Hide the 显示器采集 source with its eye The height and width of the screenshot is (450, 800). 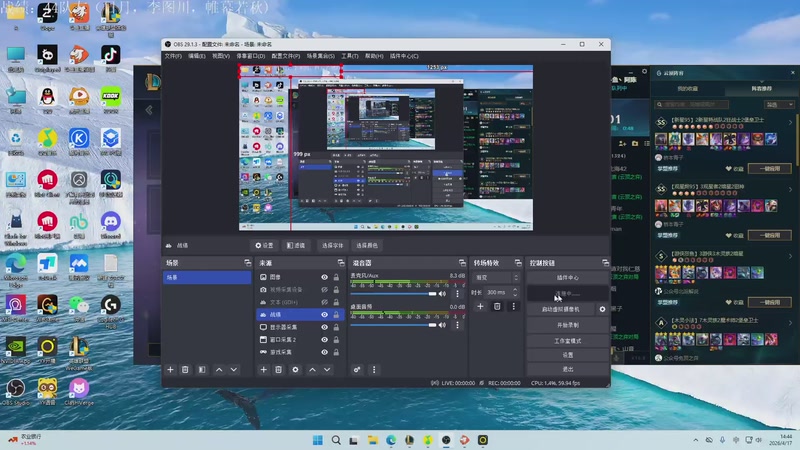click(324, 327)
